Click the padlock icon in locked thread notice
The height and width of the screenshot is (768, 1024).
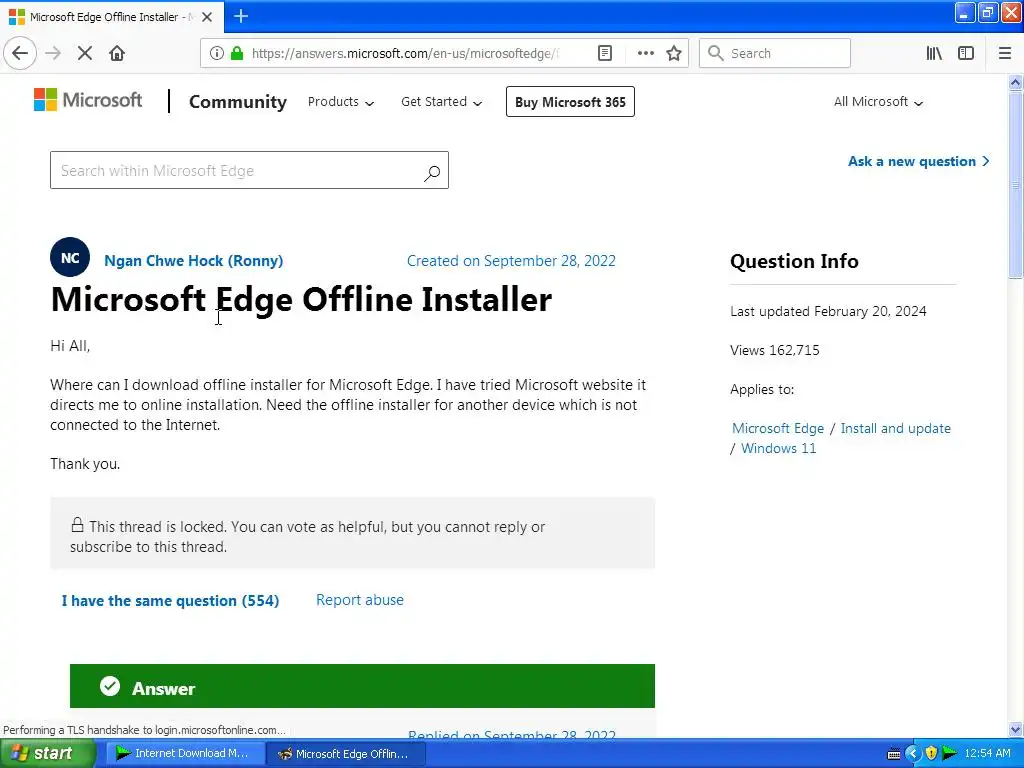[x=77, y=524]
